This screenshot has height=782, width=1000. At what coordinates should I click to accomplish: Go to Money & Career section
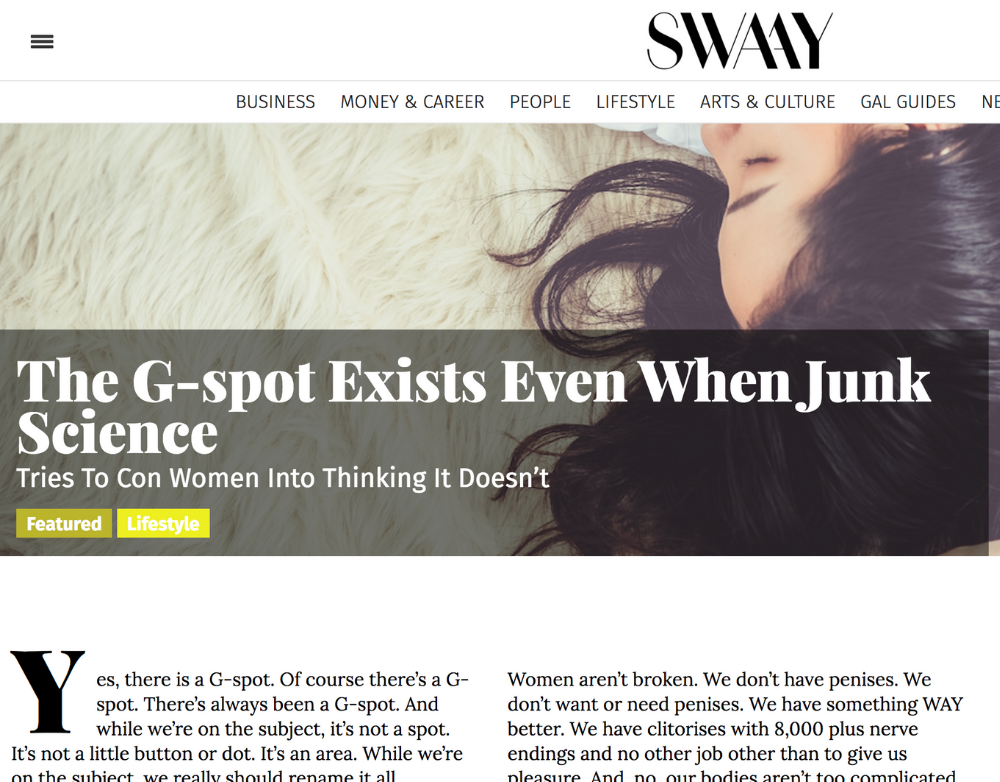coord(412,102)
